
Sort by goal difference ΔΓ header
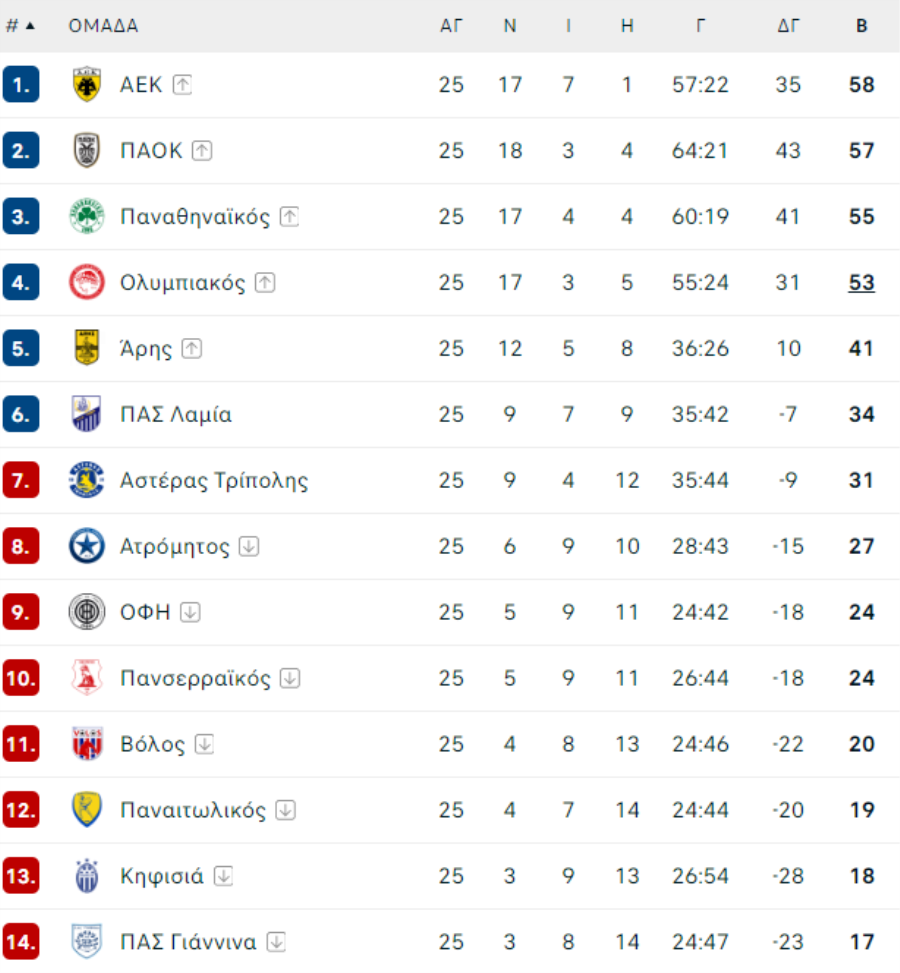(788, 26)
